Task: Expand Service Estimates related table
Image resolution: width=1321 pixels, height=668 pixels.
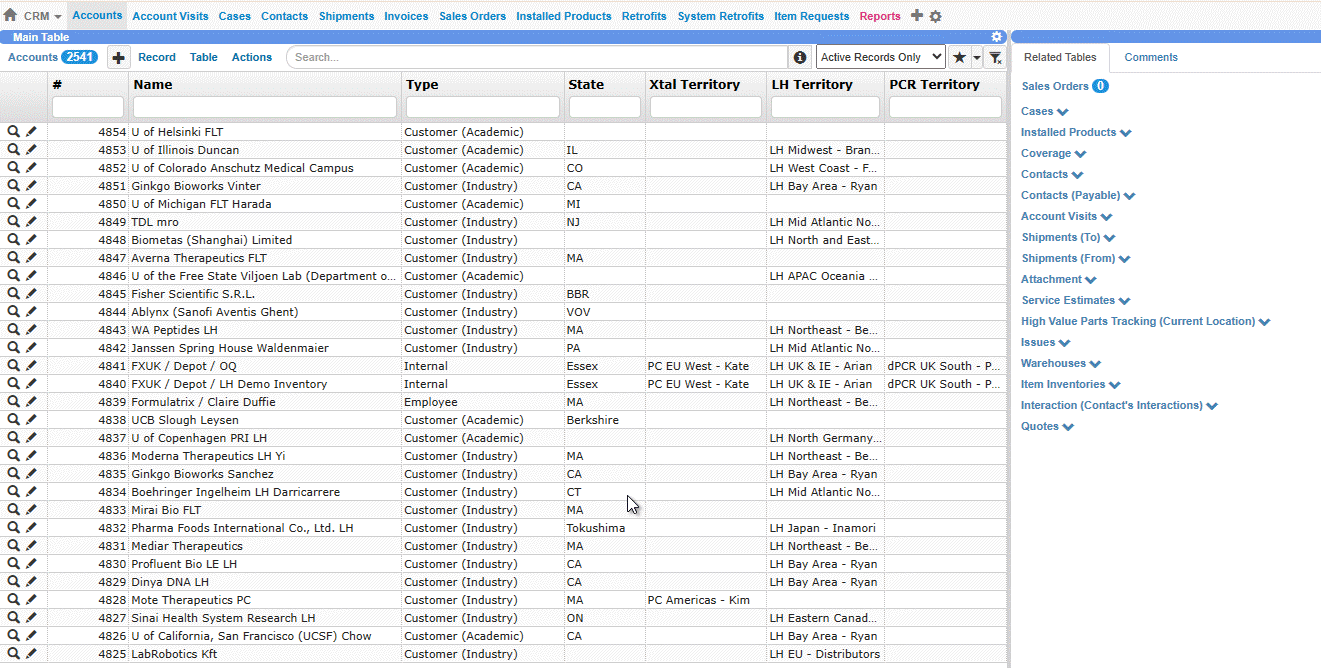Action: pos(1125,301)
